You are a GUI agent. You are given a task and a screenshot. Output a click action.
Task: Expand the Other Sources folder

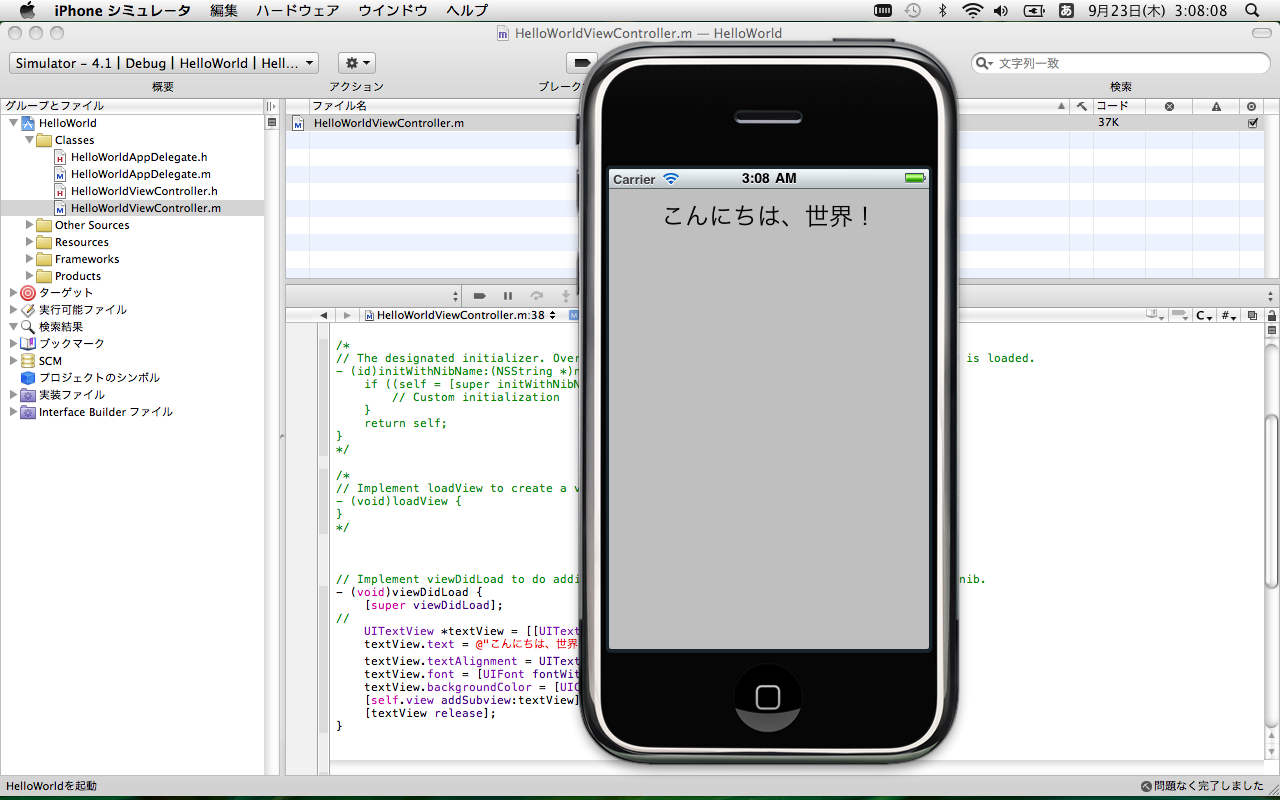click(x=29, y=225)
